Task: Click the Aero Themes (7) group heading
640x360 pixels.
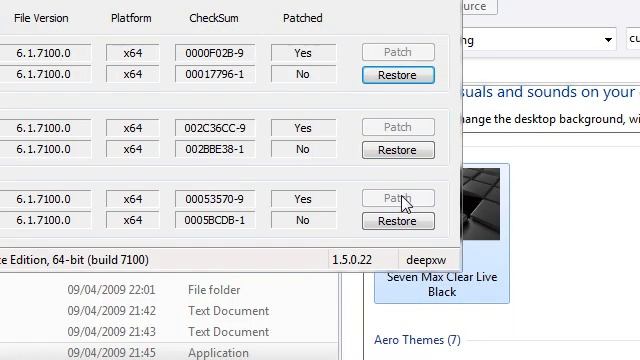Action: click(x=417, y=340)
